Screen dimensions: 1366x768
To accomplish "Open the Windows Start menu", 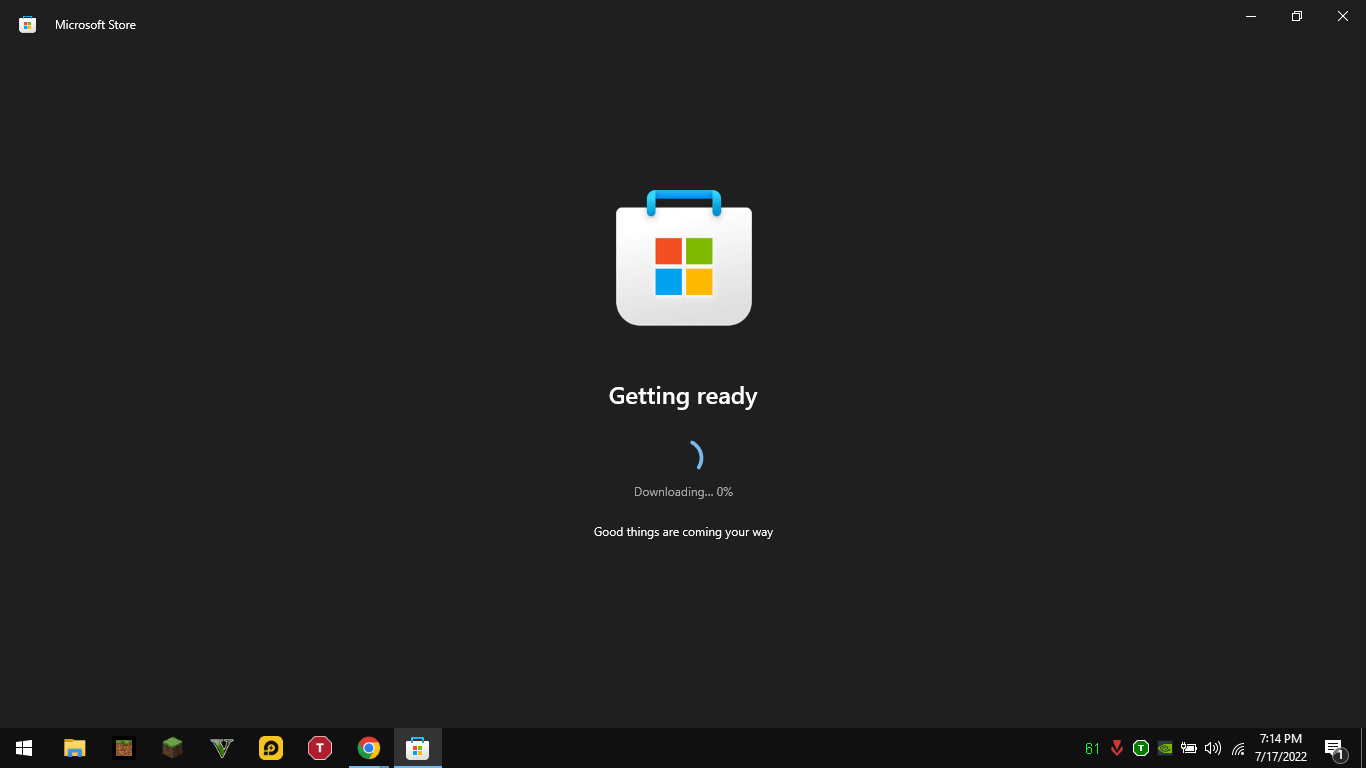I will [24, 748].
